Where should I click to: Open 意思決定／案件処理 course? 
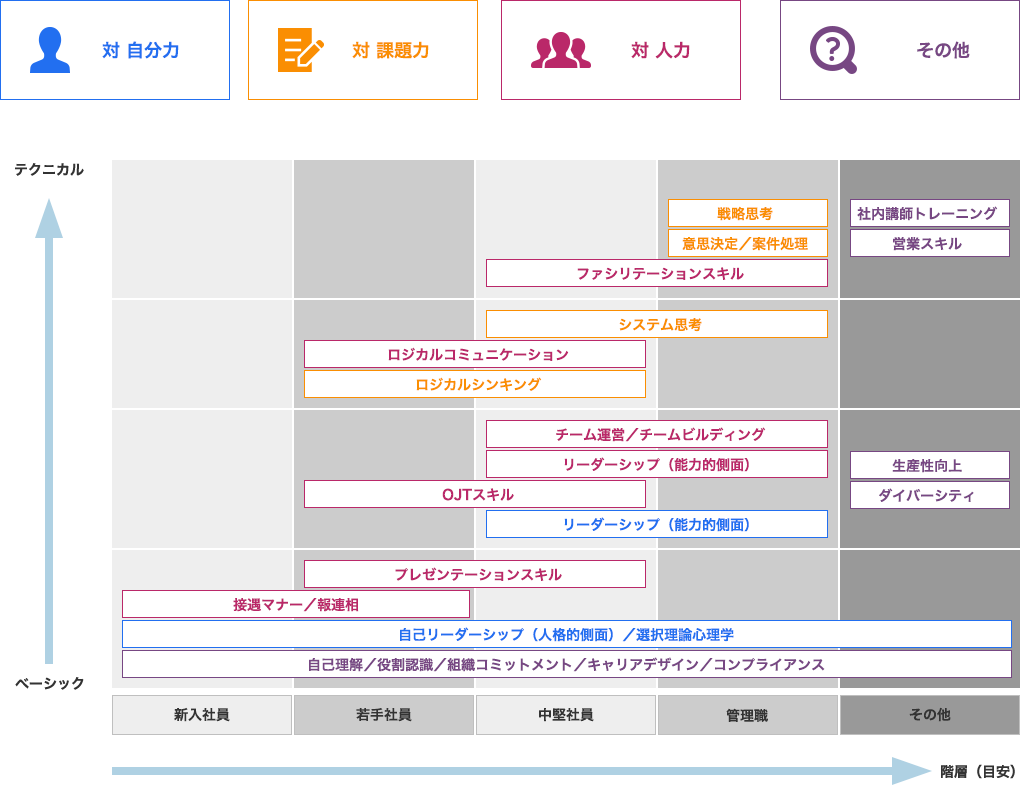click(x=747, y=243)
